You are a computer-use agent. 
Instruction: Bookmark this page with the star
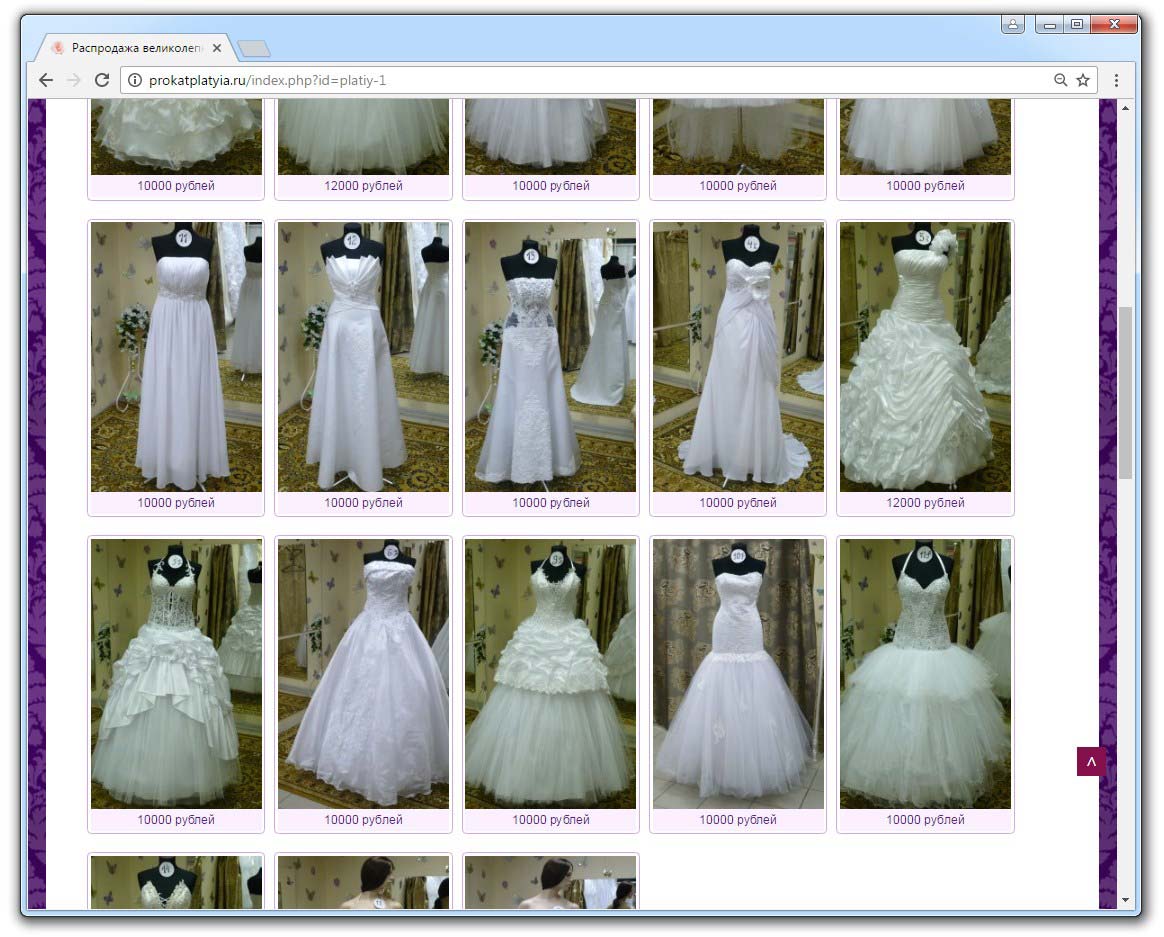(1083, 80)
